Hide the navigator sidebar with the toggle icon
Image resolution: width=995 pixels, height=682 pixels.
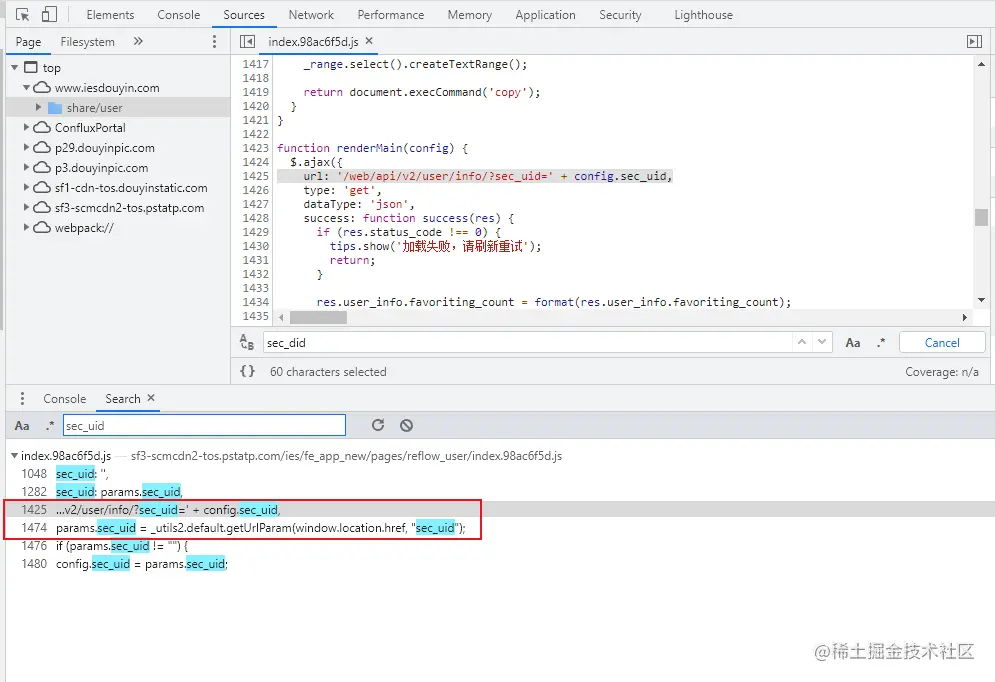[247, 42]
